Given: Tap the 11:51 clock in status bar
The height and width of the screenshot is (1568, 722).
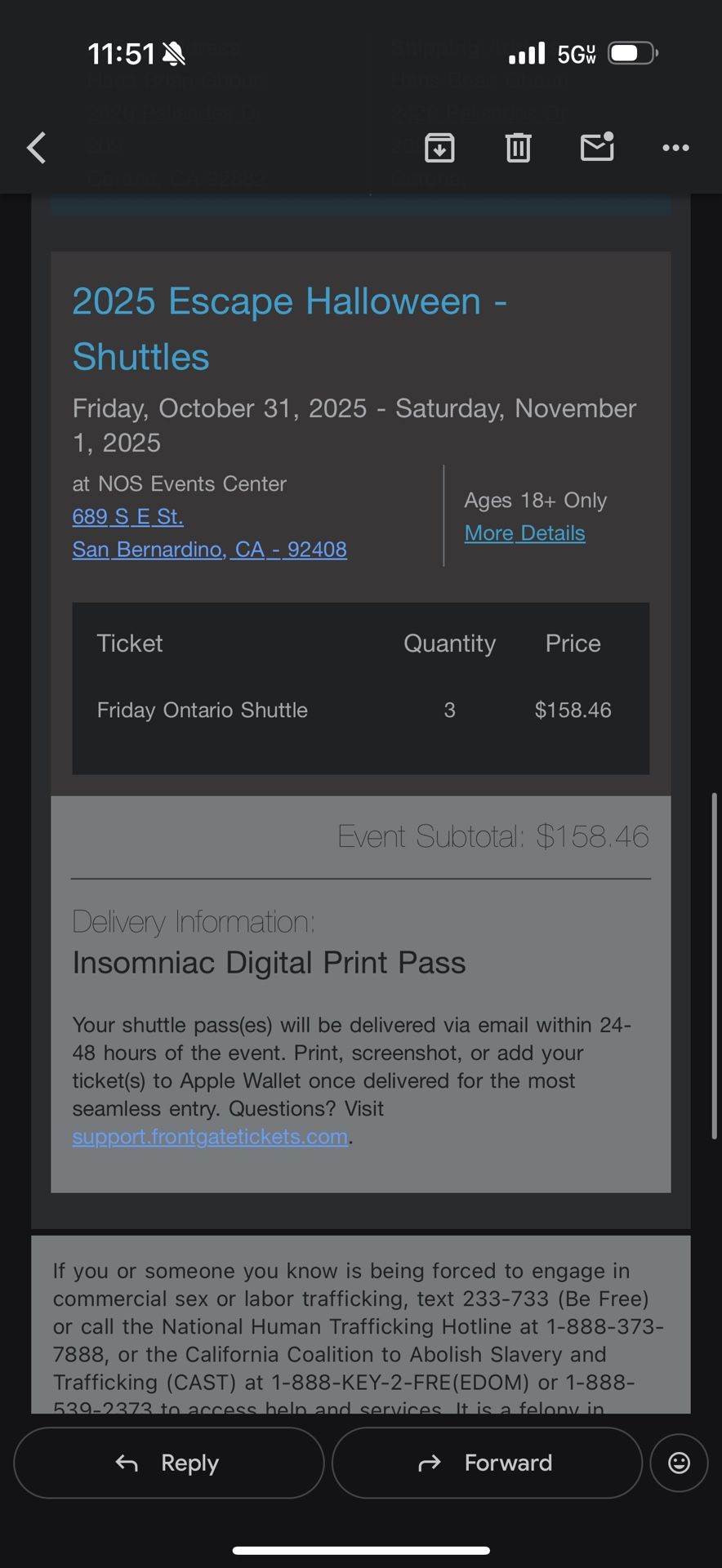Looking at the screenshot, I should [x=121, y=54].
